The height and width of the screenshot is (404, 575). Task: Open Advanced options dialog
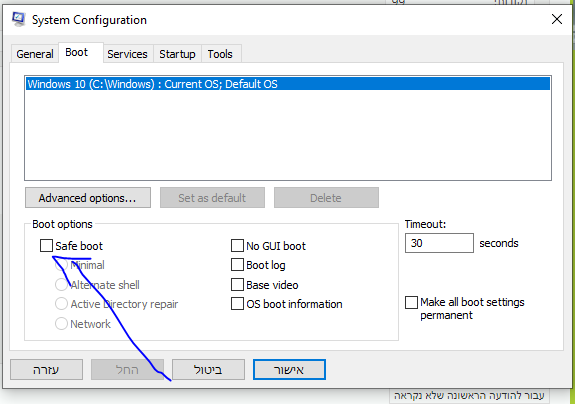tap(88, 198)
